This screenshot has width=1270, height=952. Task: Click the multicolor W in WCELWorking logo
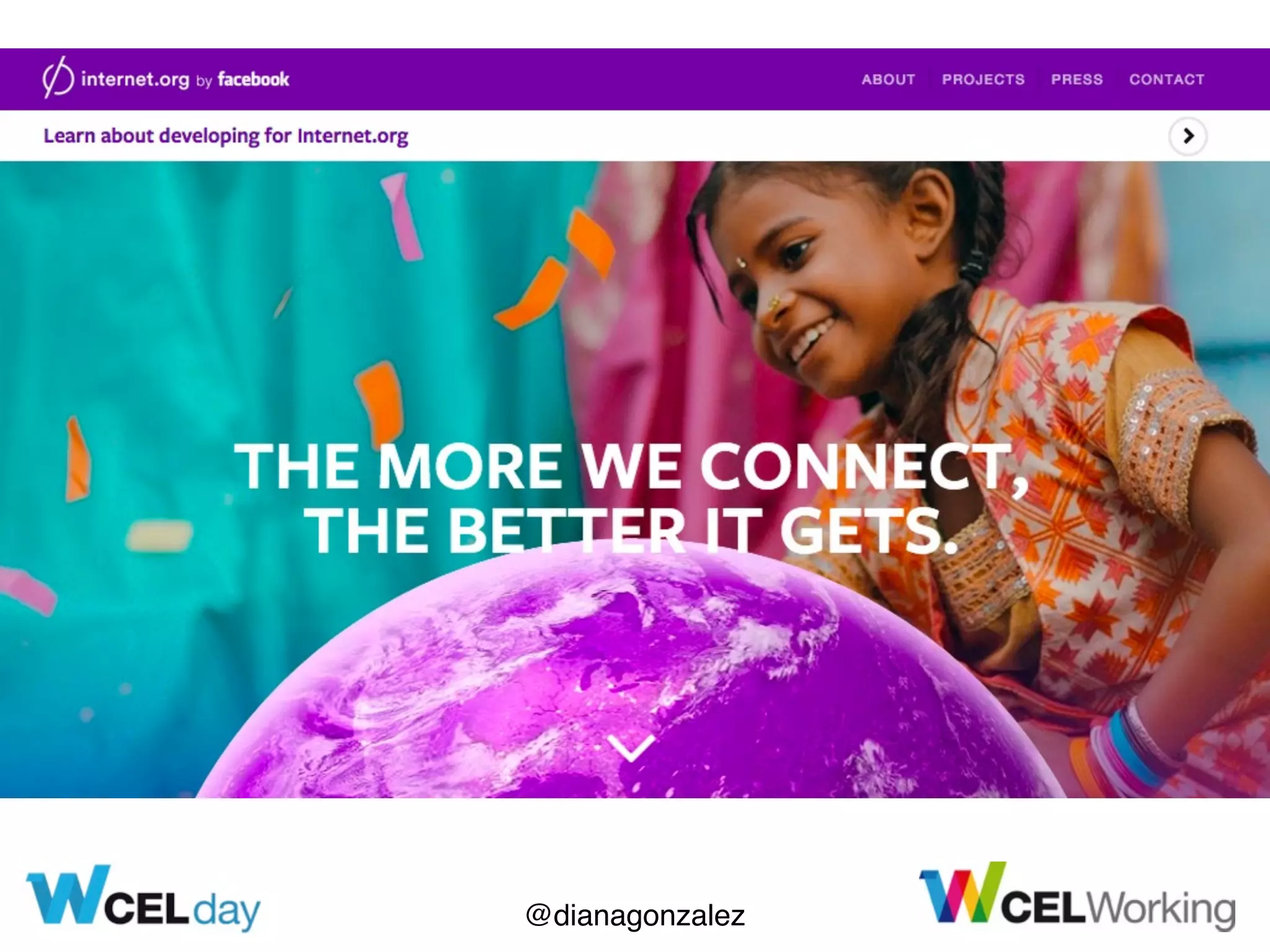pos(962,892)
